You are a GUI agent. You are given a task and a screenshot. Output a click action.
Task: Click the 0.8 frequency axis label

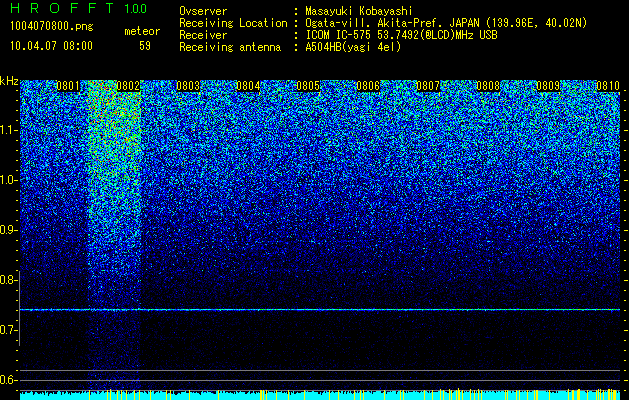[x=8, y=280]
